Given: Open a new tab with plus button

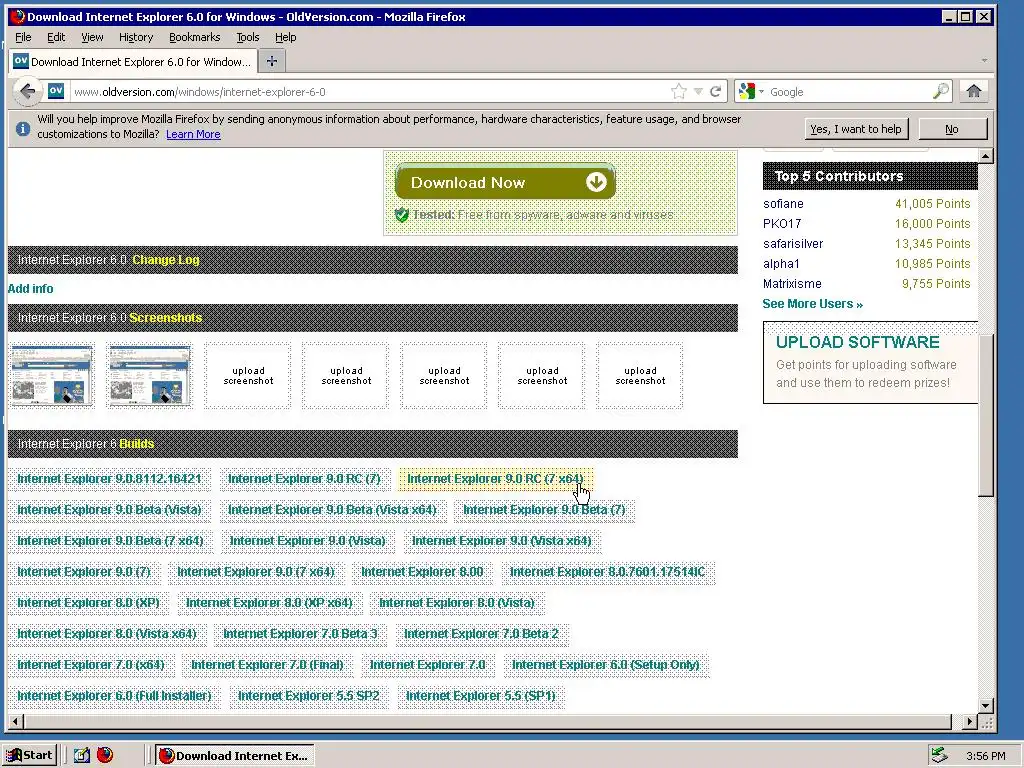Looking at the screenshot, I should click(x=272, y=61).
